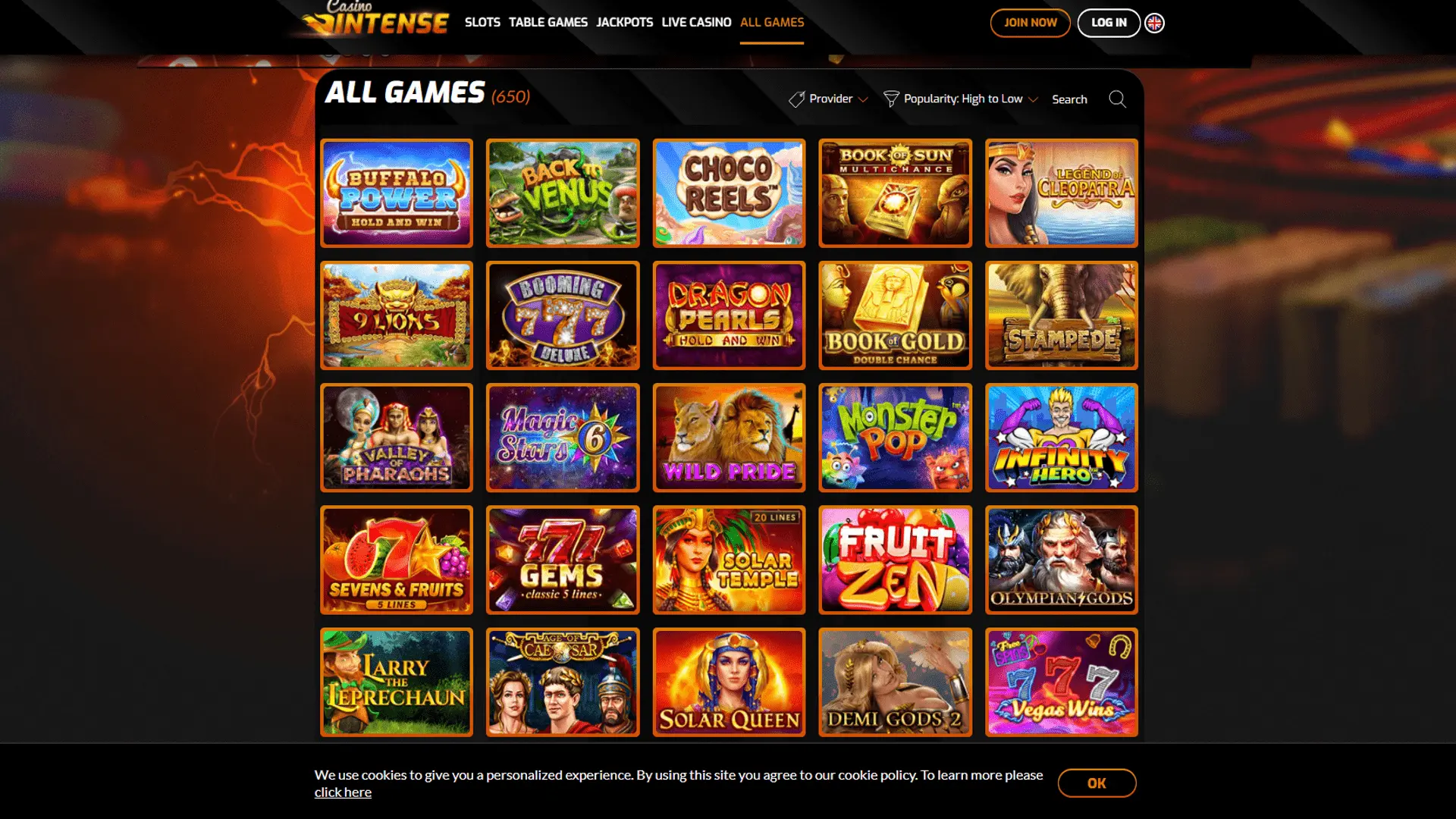Click the Search input field
Viewport: 1456px width, 819px height.
[1077, 99]
